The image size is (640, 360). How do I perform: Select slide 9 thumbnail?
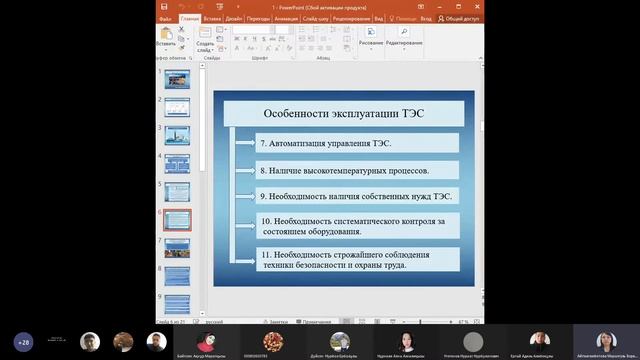pyautogui.click(x=177, y=304)
